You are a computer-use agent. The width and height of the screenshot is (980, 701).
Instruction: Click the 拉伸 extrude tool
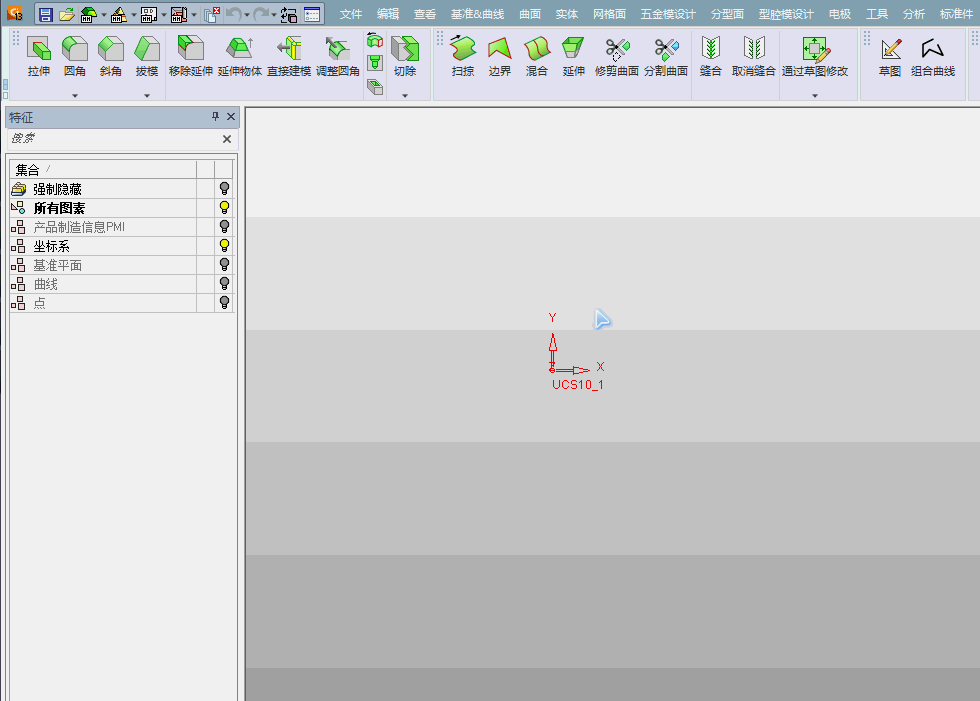(39, 57)
